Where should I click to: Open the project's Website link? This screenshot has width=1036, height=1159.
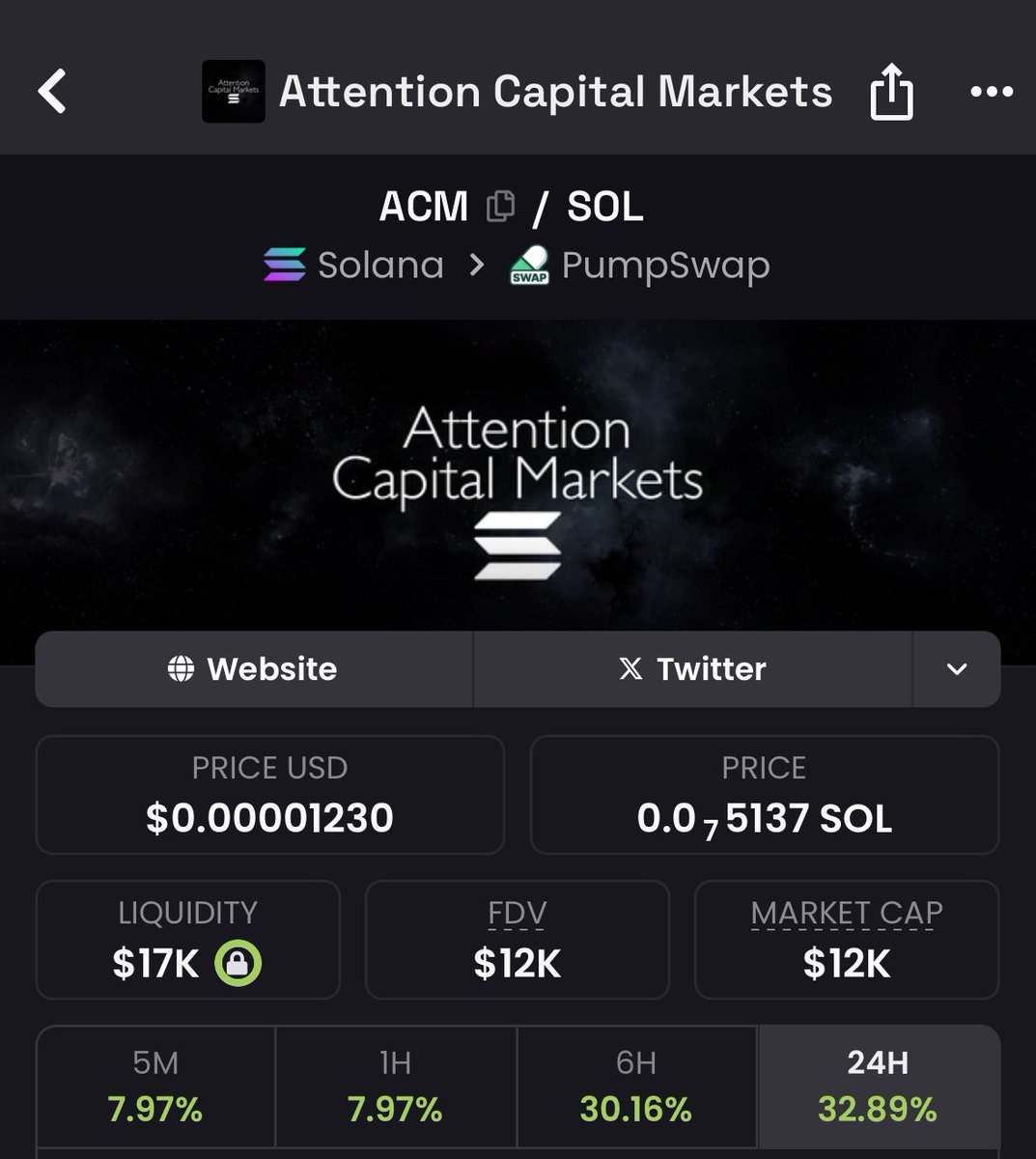click(254, 668)
